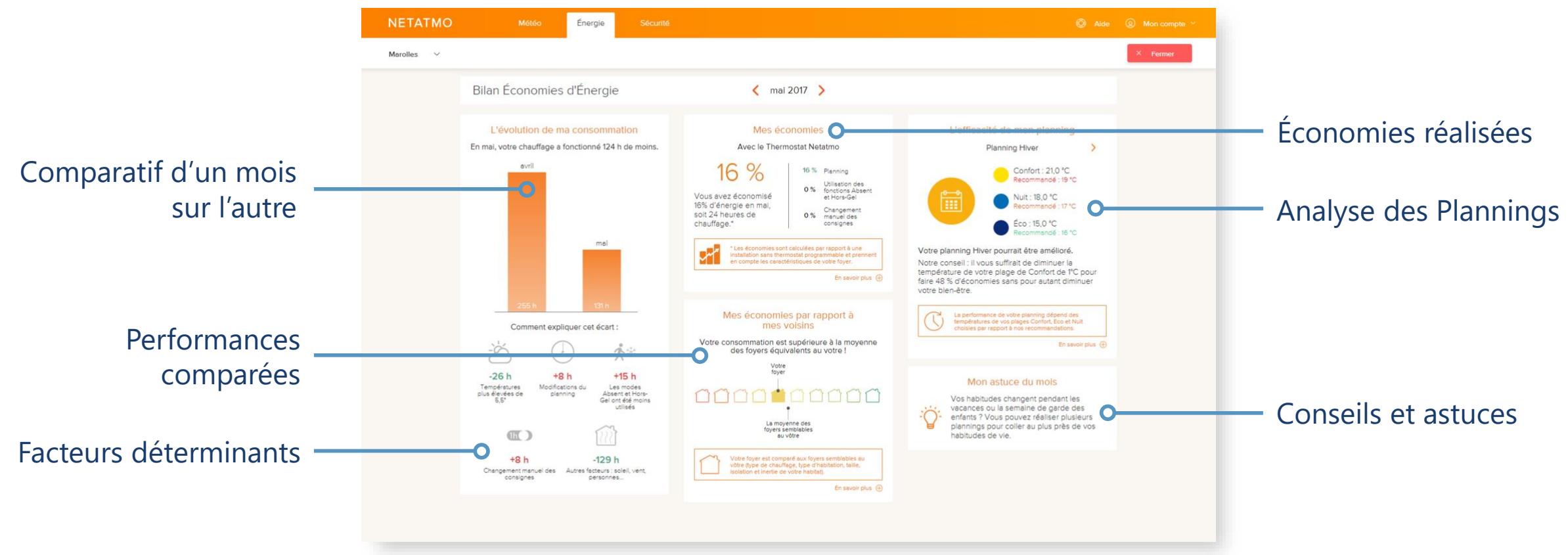Click Confort : 21,0 °C setting
The height and width of the screenshot is (555, 1568).
tap(1041, 171)
